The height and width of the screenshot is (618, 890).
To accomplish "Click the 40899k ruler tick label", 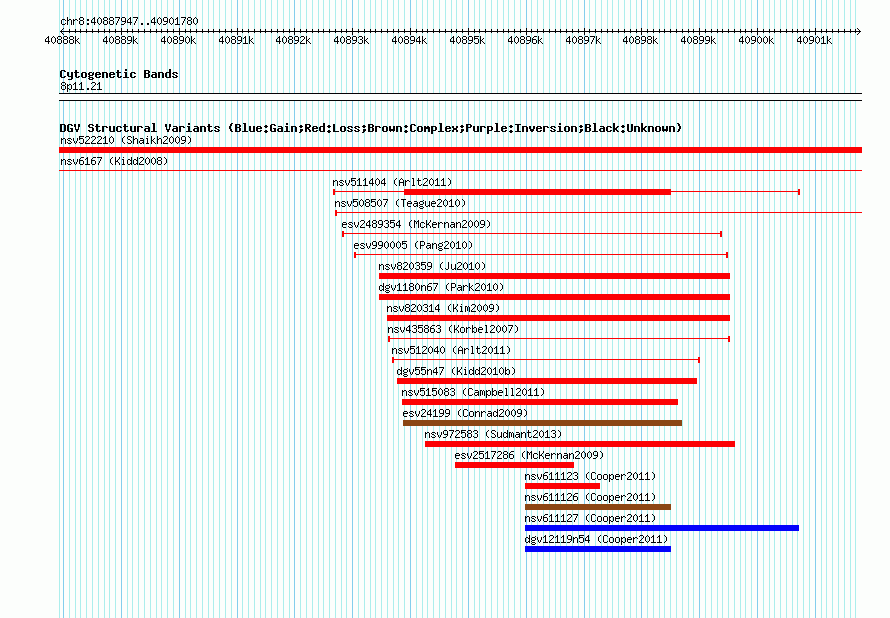I will [698, 40].
